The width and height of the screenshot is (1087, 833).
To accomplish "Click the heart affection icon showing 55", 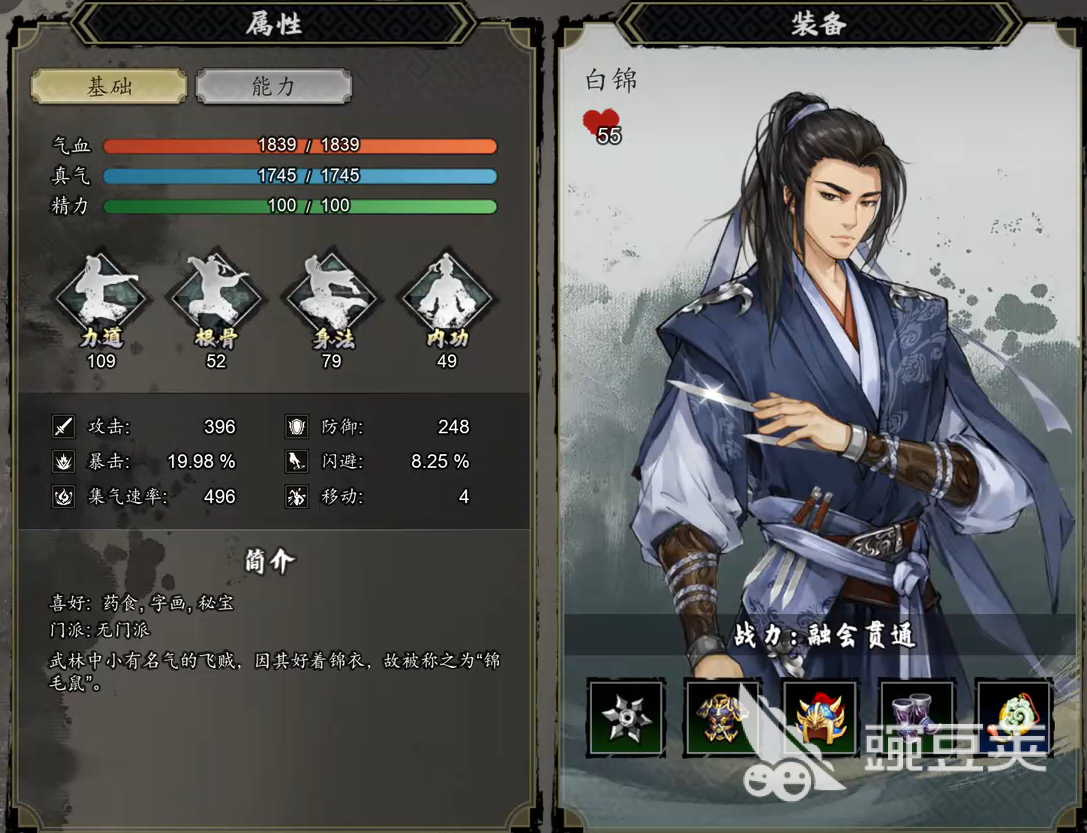I will pos(601,125).
